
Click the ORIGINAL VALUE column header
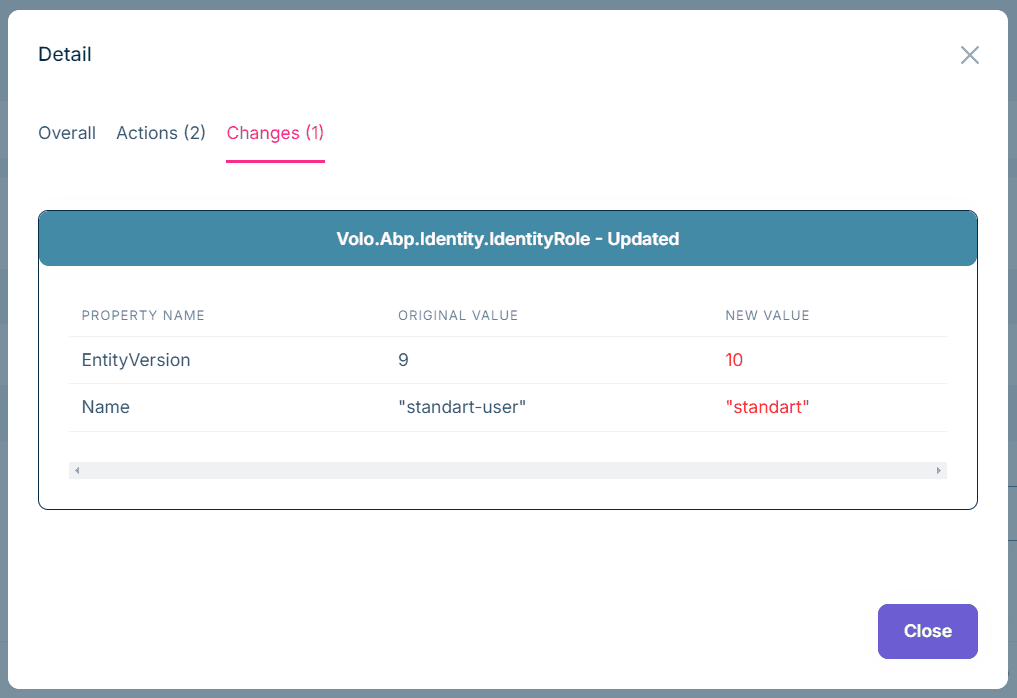[x=458, y=315]
